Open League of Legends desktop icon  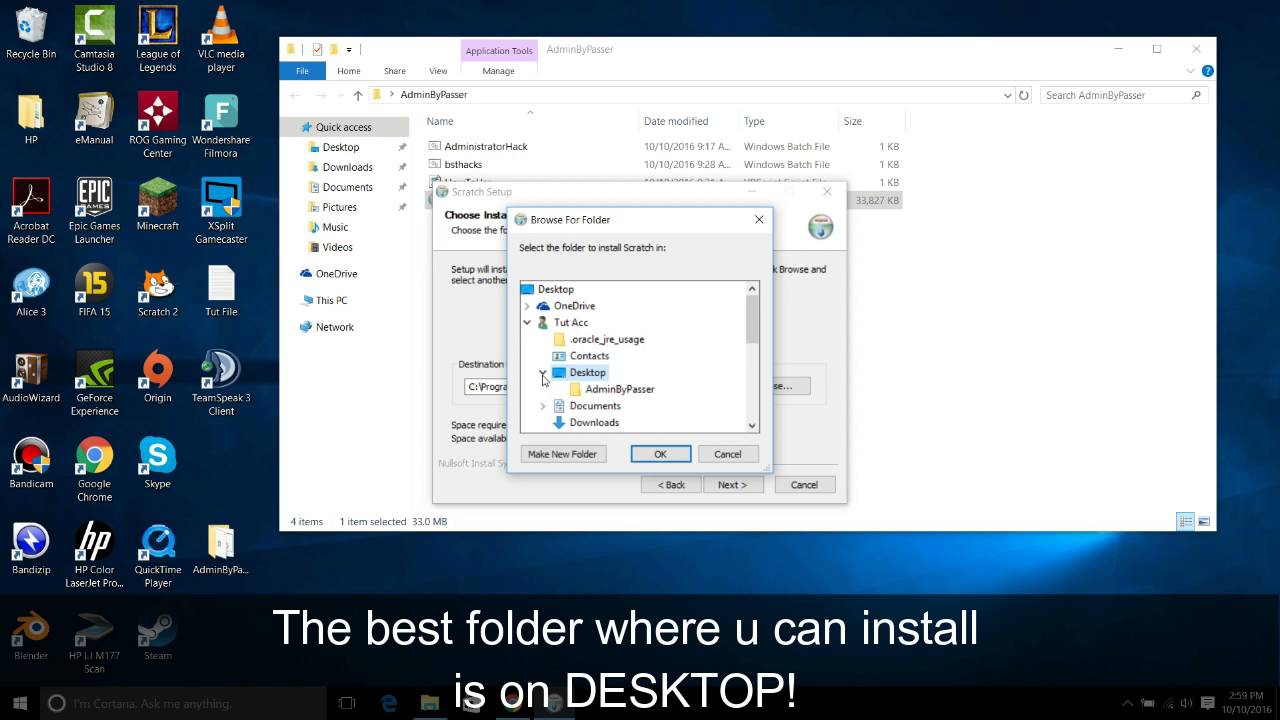point(157,40)
